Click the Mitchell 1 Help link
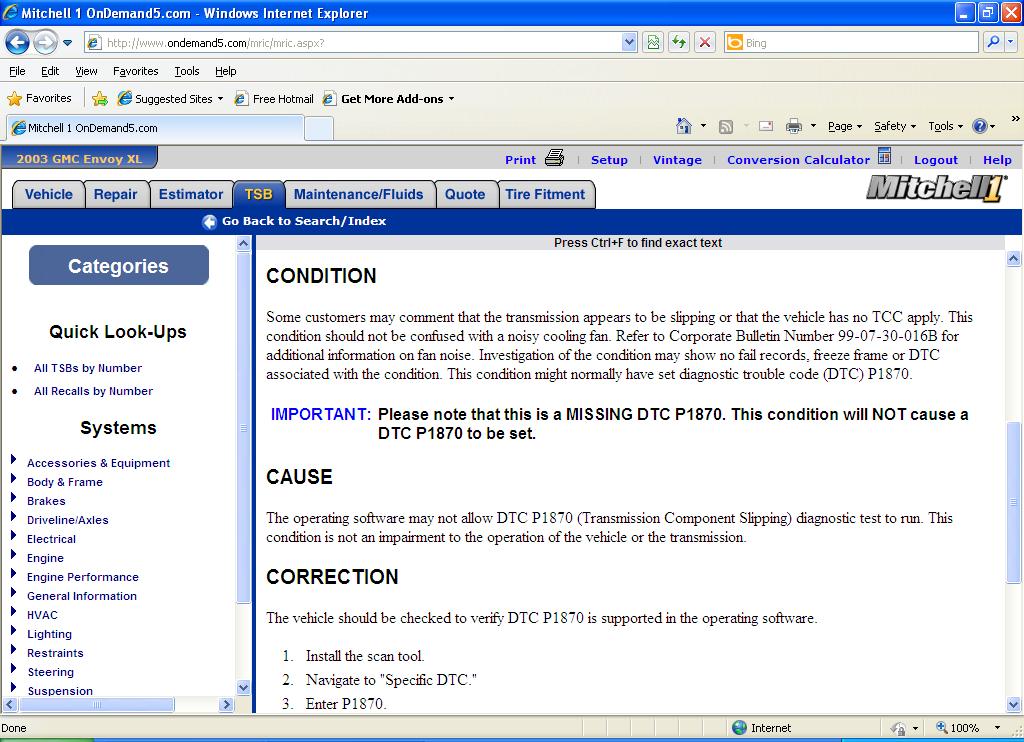The image size is (1024, 742). coord(997,160)
